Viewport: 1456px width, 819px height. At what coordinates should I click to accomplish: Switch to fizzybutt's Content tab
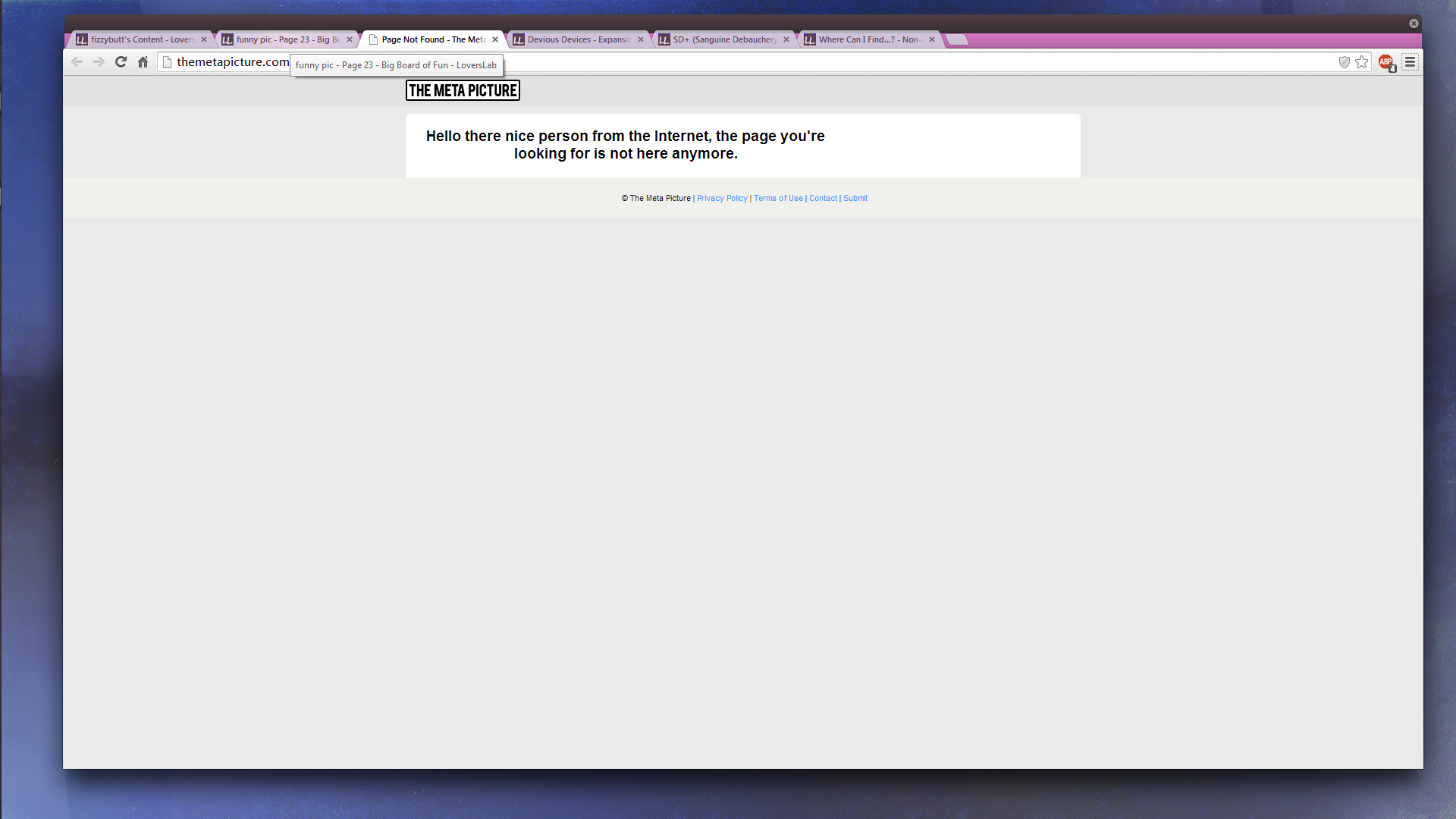click(142, 39)
